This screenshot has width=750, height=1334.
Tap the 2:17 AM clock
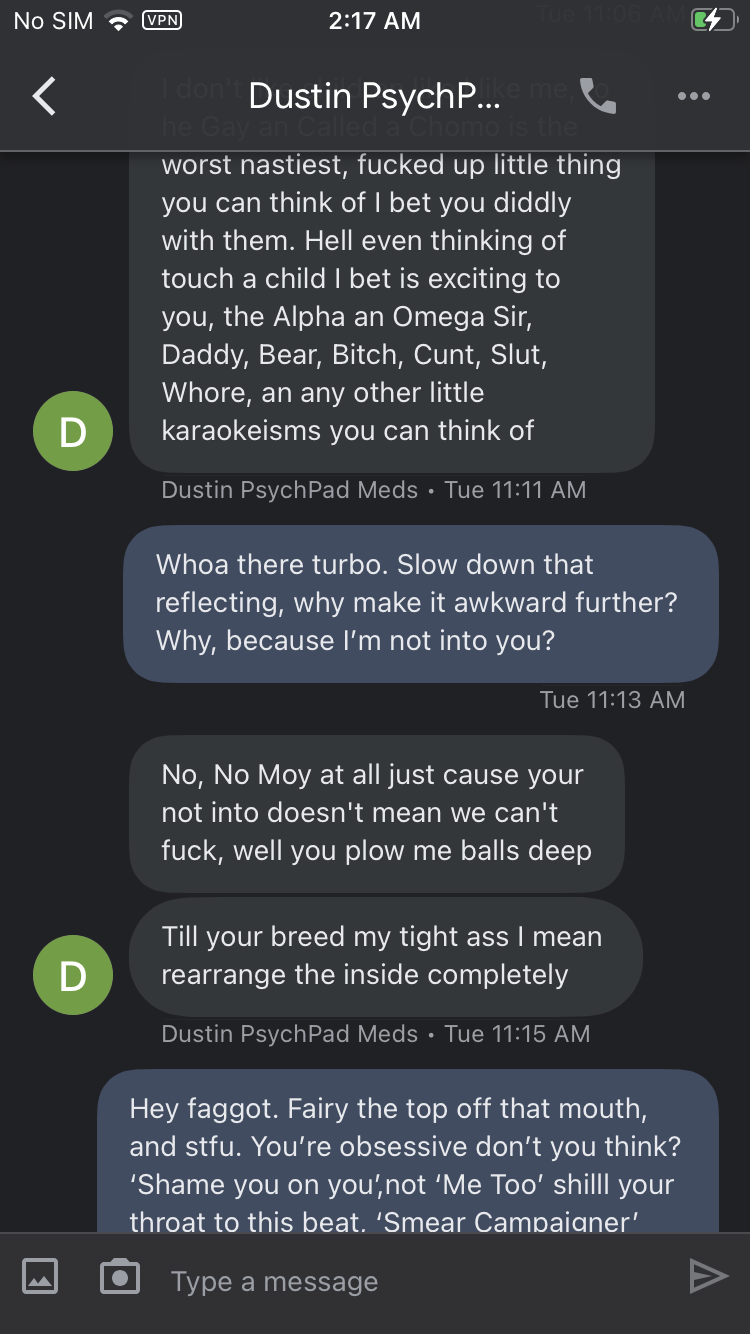tap(374, 21)
